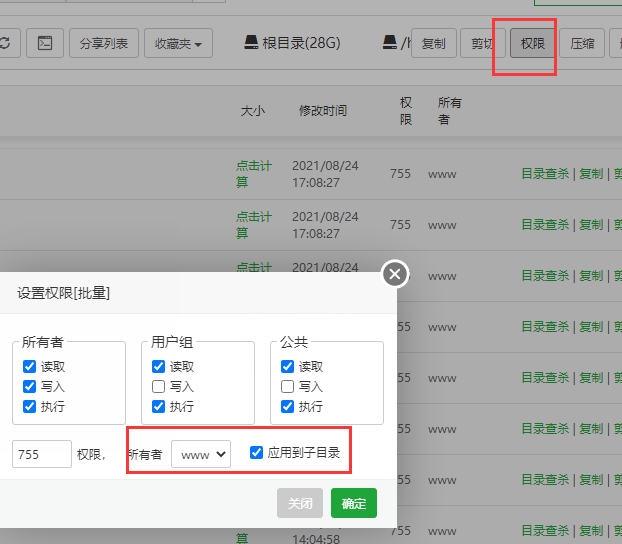The width and height of the screenshot is (622, 544).
Task: Click 复制 link in second row
Action: click(591, 225)
